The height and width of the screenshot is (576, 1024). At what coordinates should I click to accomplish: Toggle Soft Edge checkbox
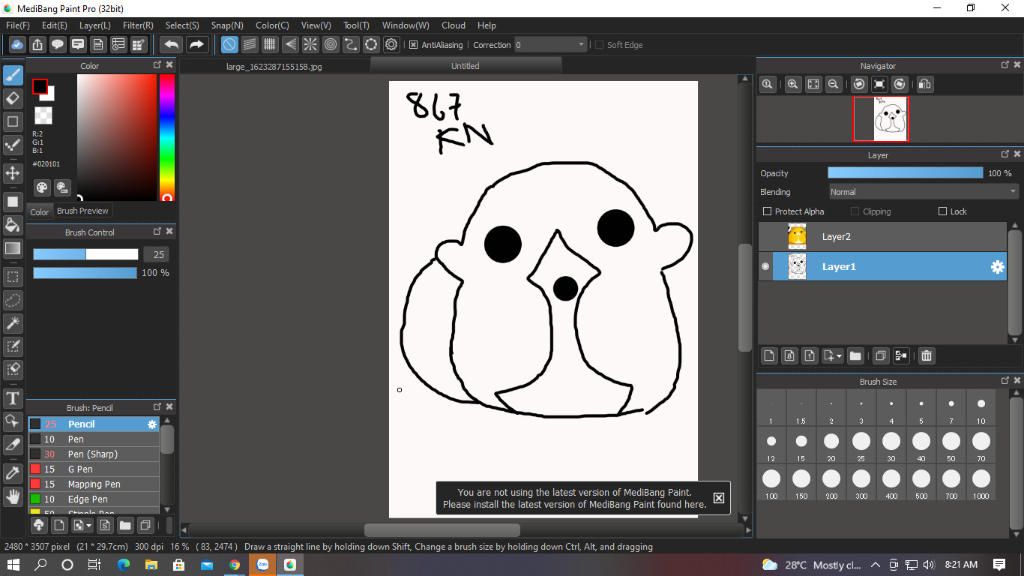coord(600,45)
